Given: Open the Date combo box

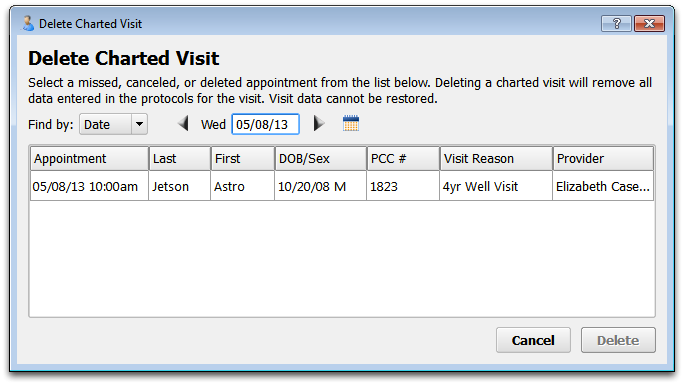Looking at the screenshot, I should tap(113, 124).
